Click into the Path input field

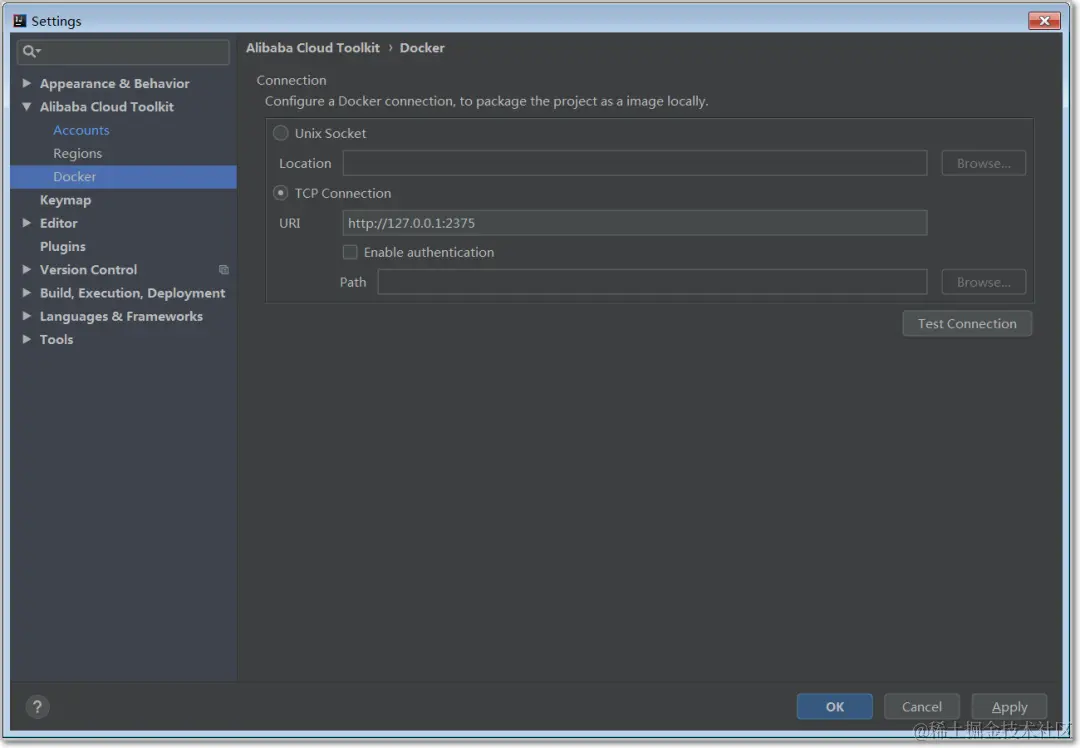(652, 282)
